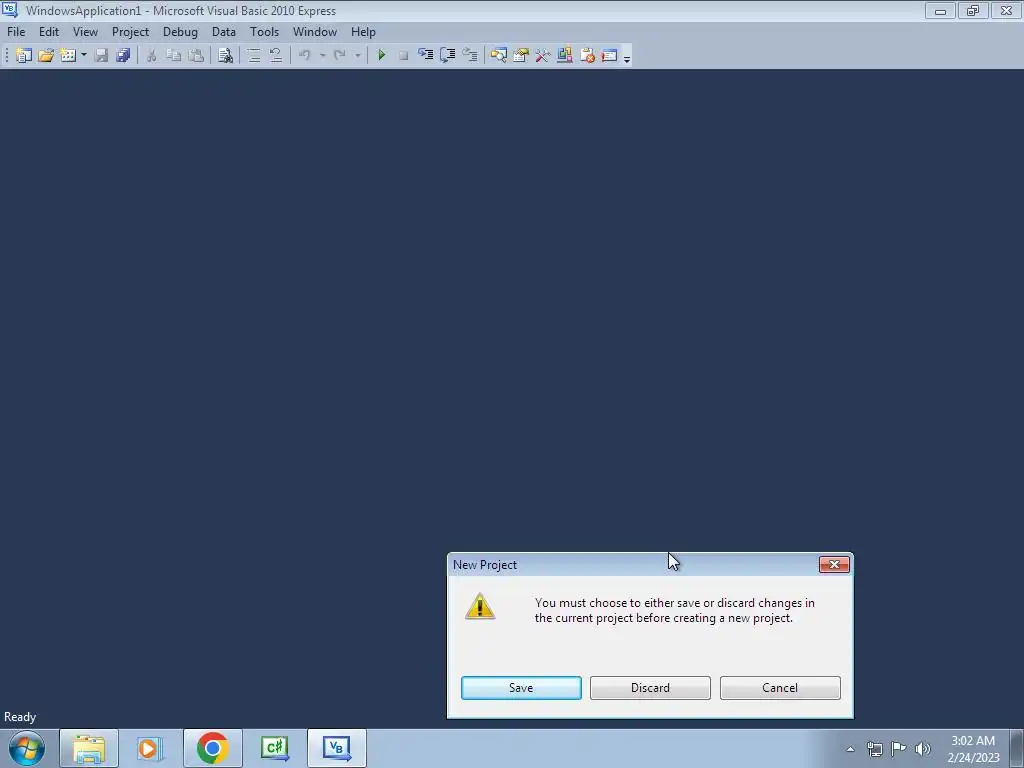Click the warning triangle icon in dialog
This screenshot has height=768, width=1024.
[480, 606]
